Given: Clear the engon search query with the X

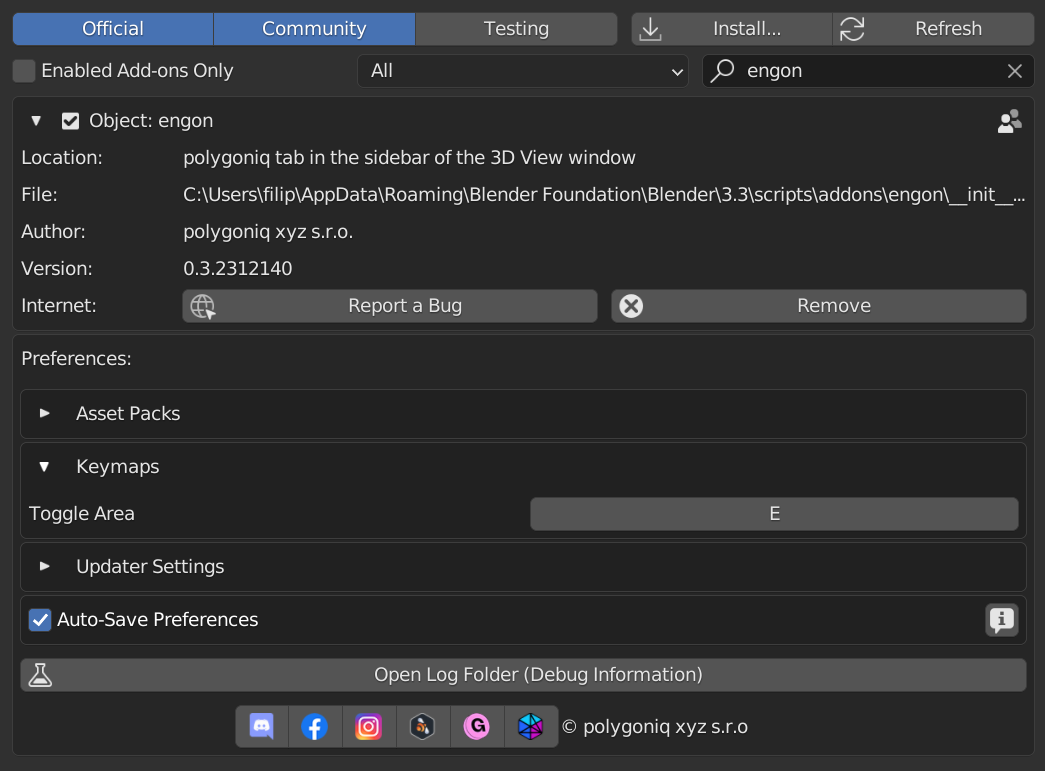Looking at the screenshot, I should tap(1015, 70).
